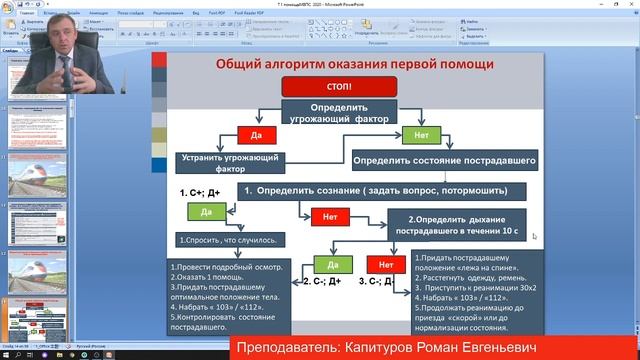This screenshot has height=360, width=640.
Task: Switch to the Показ слайдов ribbon tab
Action: click(x=131, y=13)
